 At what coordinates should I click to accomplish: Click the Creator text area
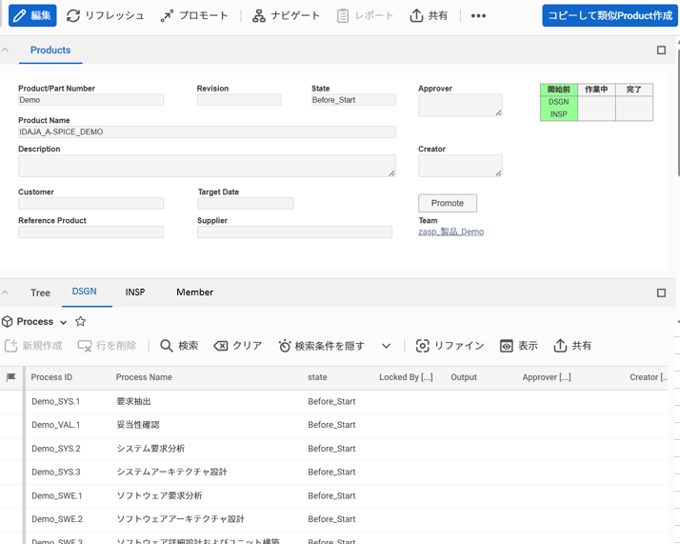coord(460,165)
